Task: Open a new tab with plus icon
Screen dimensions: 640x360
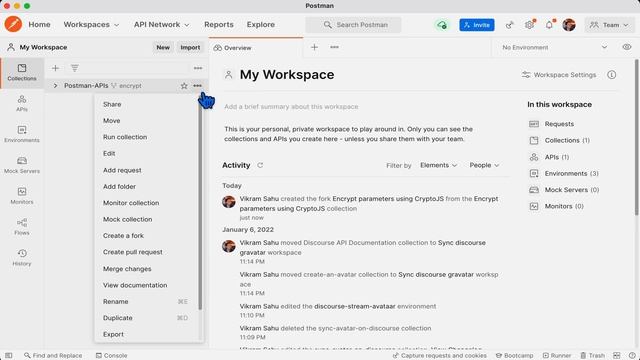Action: point(314,47)
